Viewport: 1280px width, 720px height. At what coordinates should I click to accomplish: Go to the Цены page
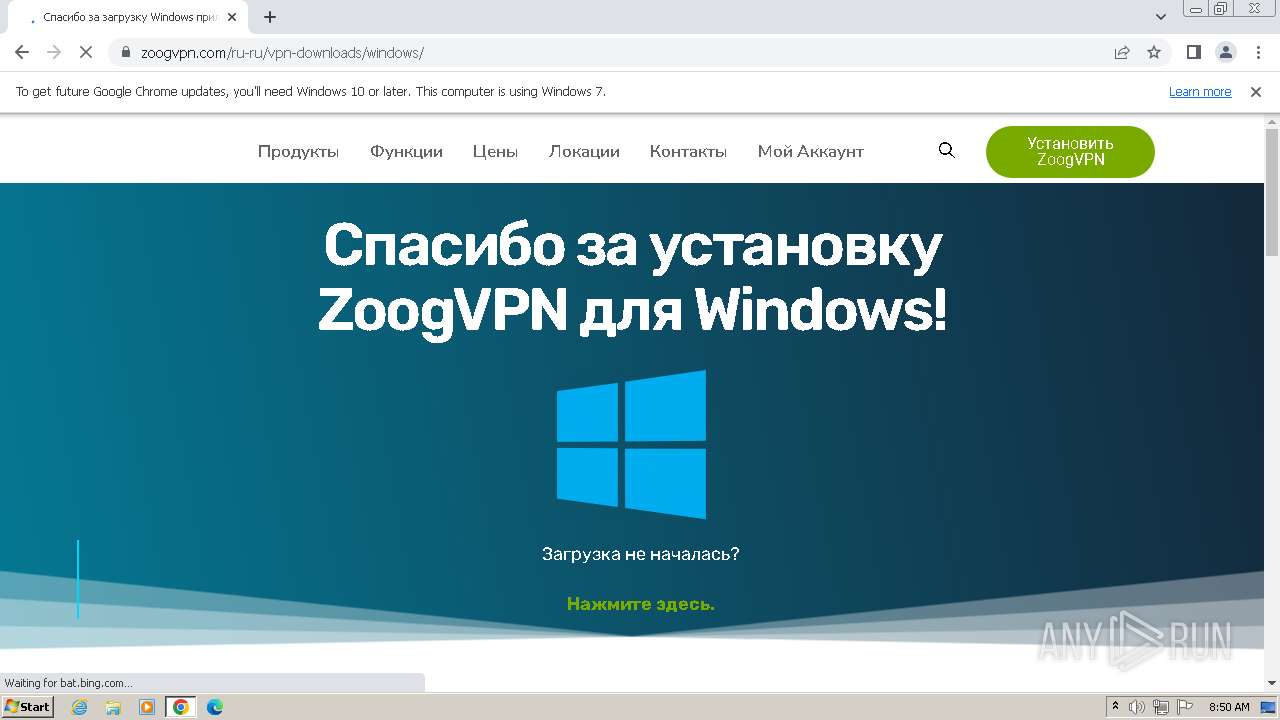pyautogui.click(x=495, y=152)
